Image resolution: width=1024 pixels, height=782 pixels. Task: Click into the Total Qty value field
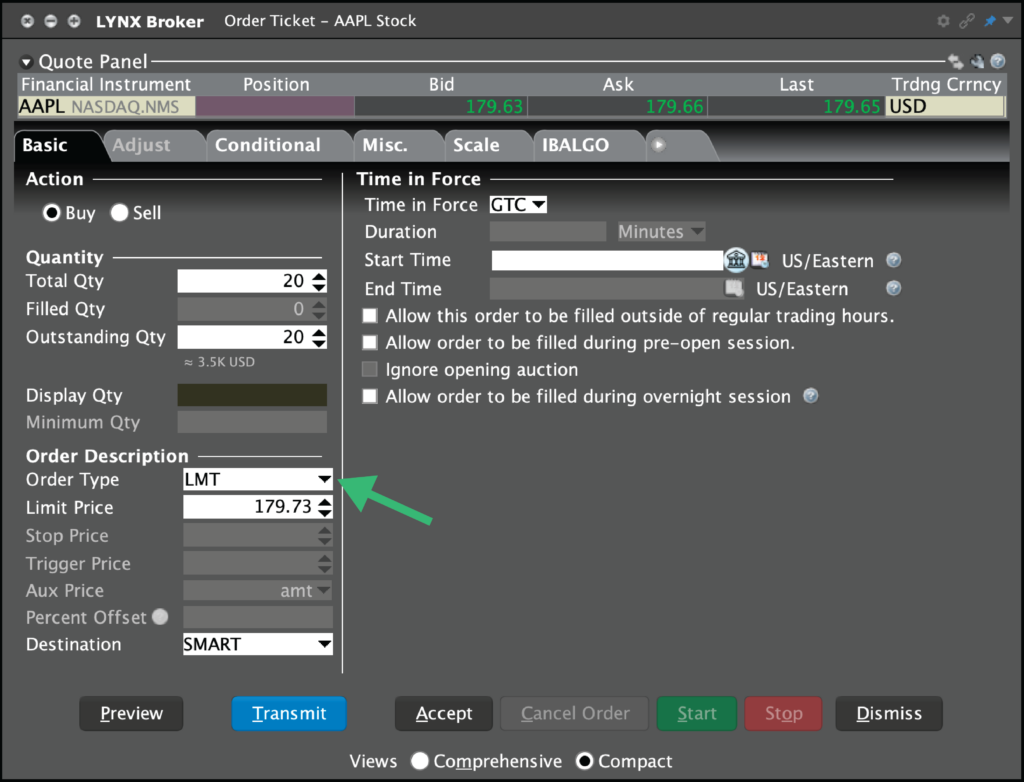pyautogui.click(x=244, y=281)
